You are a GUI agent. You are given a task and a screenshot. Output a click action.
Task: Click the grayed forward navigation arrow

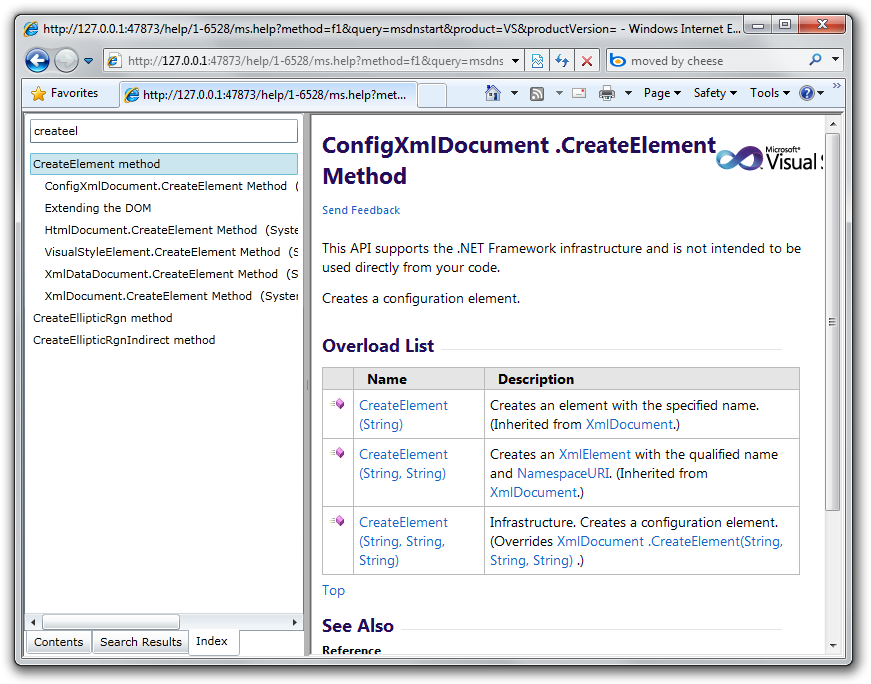pos(65,61)
